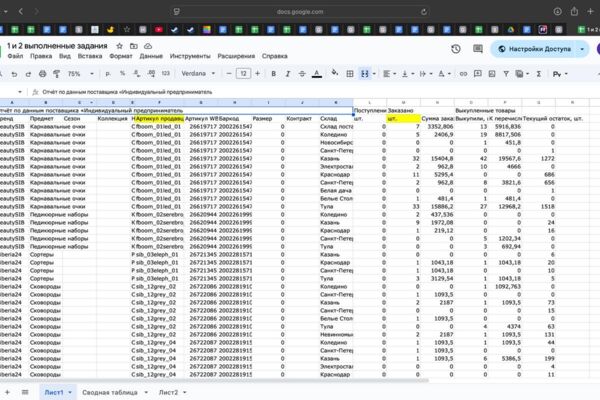Click the redo arrow in the toolbar
This screenshot has height=400, width=600.
click(x=28, y=74)
